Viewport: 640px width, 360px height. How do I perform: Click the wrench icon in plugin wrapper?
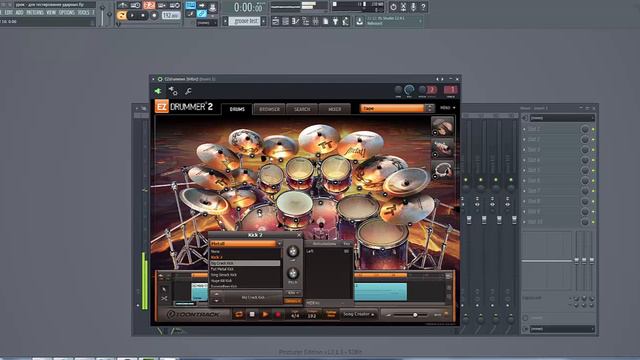(188, 91)
